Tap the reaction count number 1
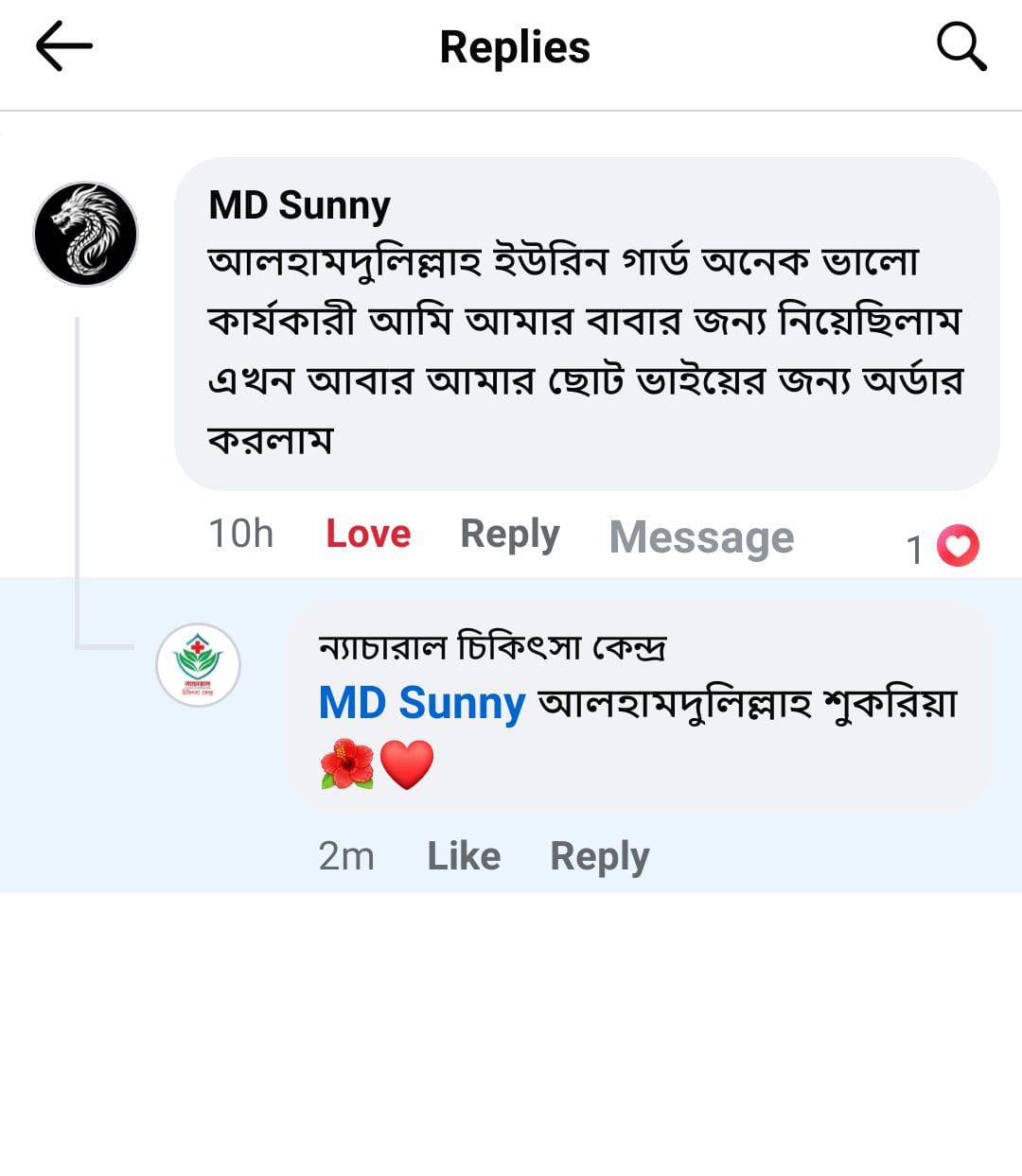This screenshot has height=1176, width=1022. click(914, 549)
